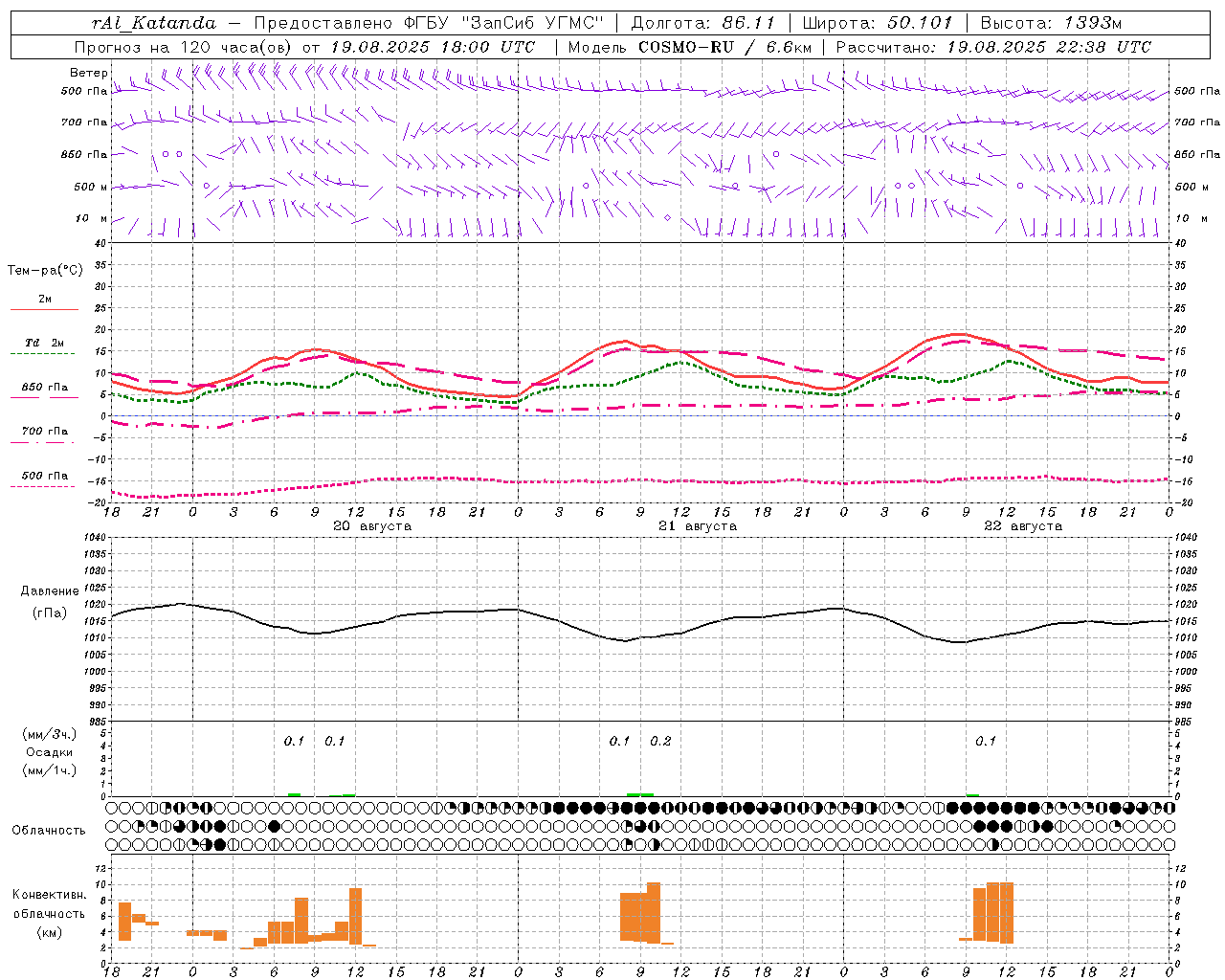
Task: Select the longitude value Долгота: 86.11
Action: (x=702, y=23)
